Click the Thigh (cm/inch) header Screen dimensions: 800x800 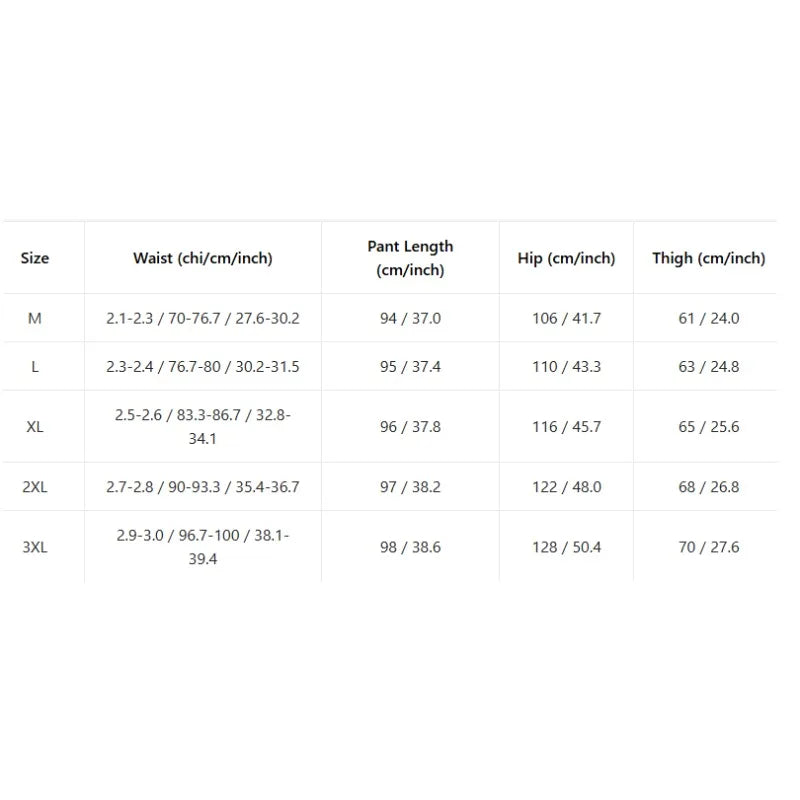coord(709,258)
